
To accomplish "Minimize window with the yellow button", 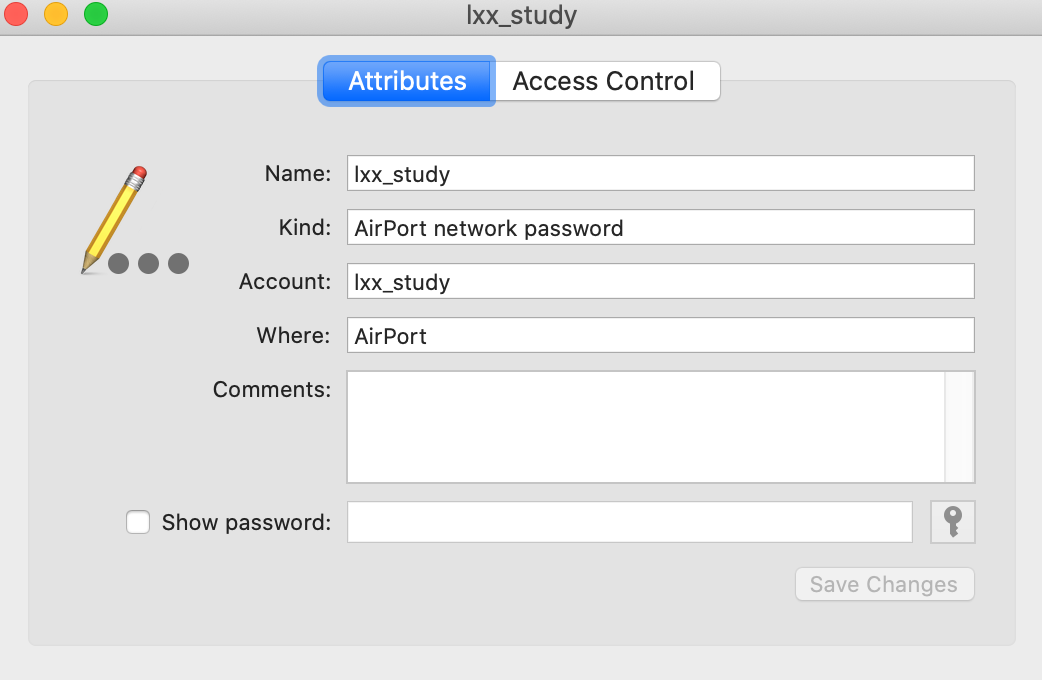I will (56, 15).
